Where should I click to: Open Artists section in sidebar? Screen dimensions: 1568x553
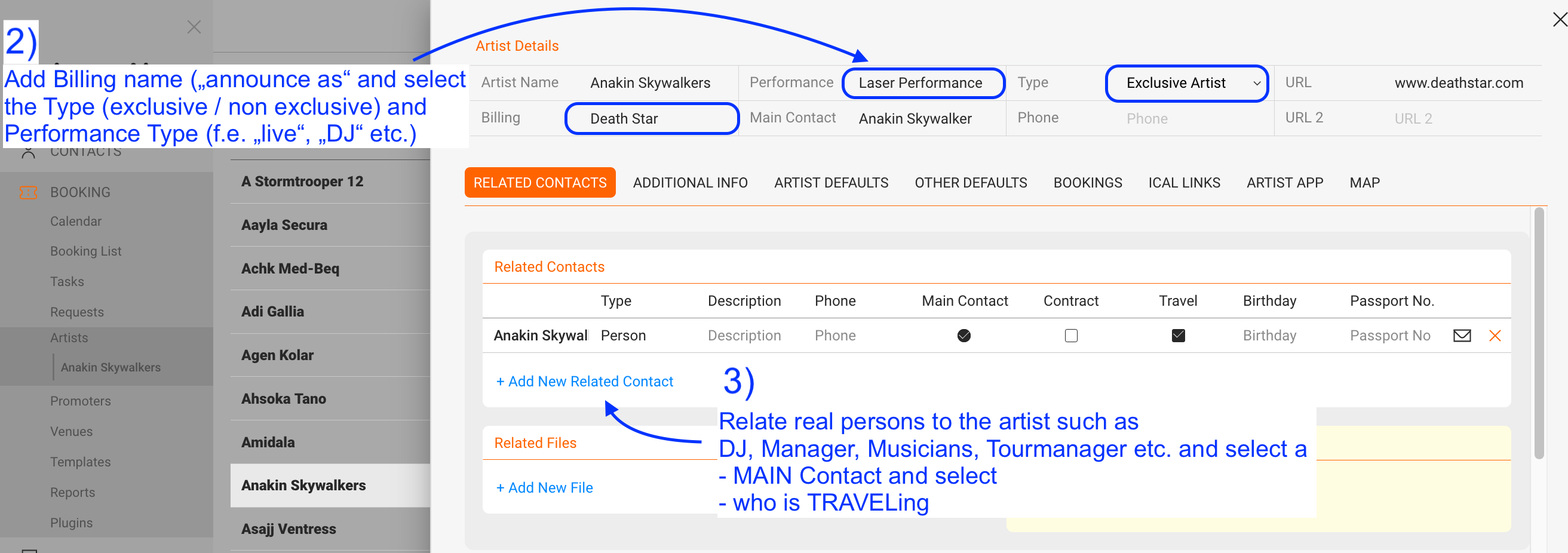pyautogui.click(x=69, y=337)
